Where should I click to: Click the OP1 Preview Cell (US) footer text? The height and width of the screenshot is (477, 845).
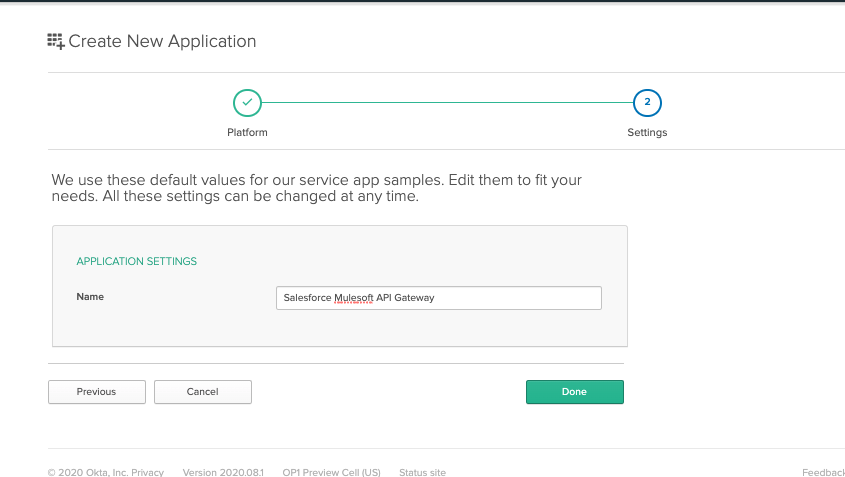331,472
